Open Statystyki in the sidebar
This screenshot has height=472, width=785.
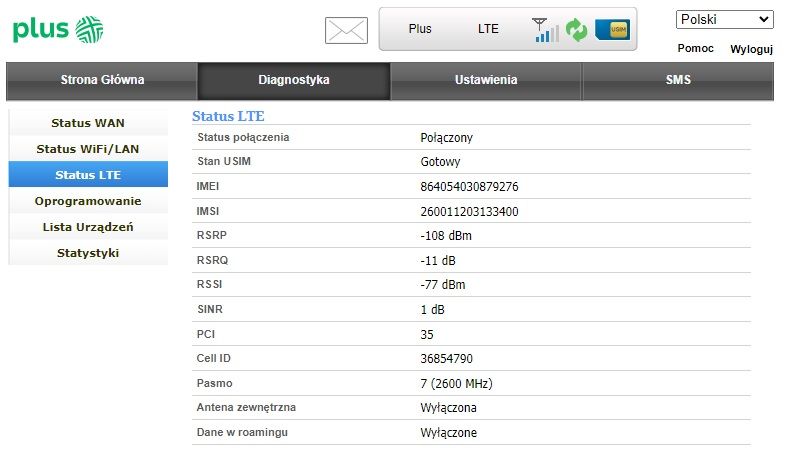click(x=88, y=253)
